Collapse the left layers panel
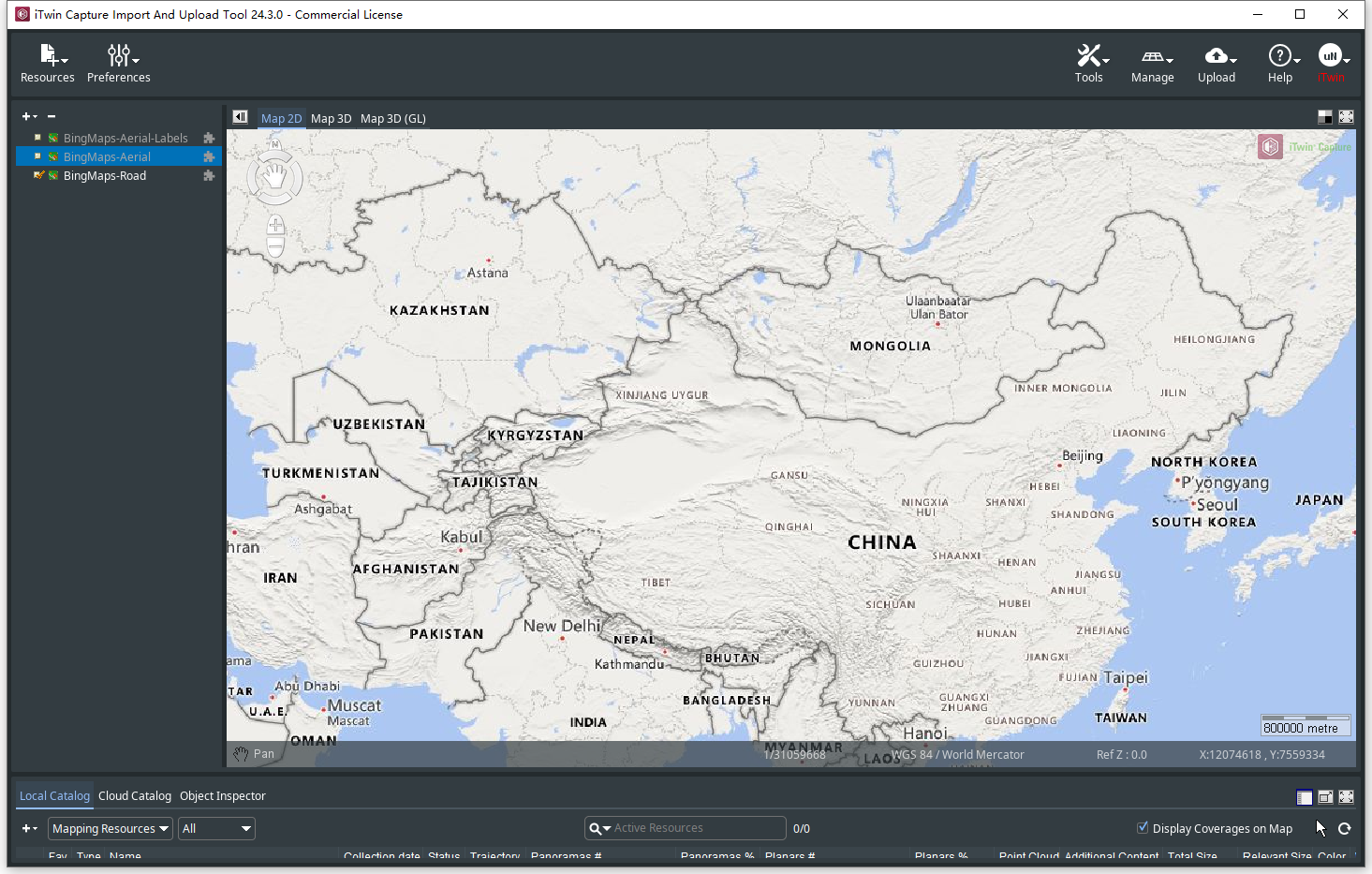 (x=241, y=117)
